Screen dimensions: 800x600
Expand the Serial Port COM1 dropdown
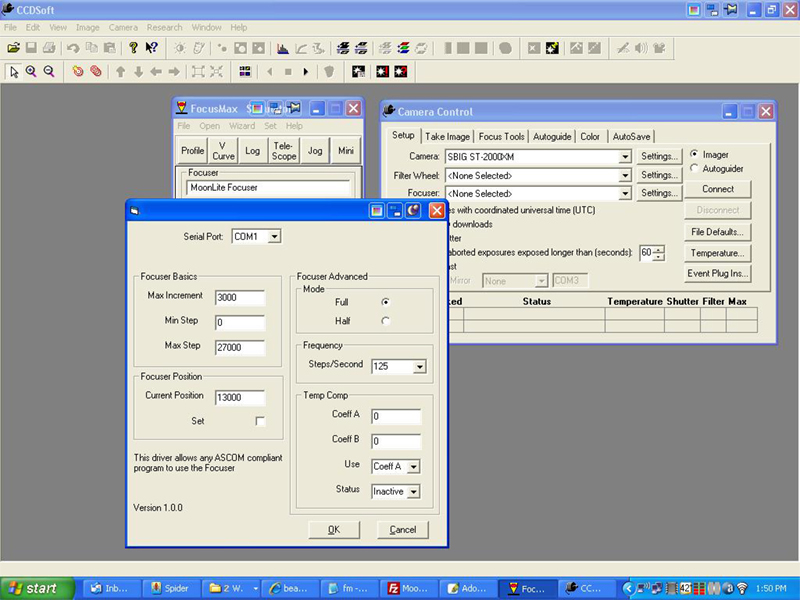point(274,237)
